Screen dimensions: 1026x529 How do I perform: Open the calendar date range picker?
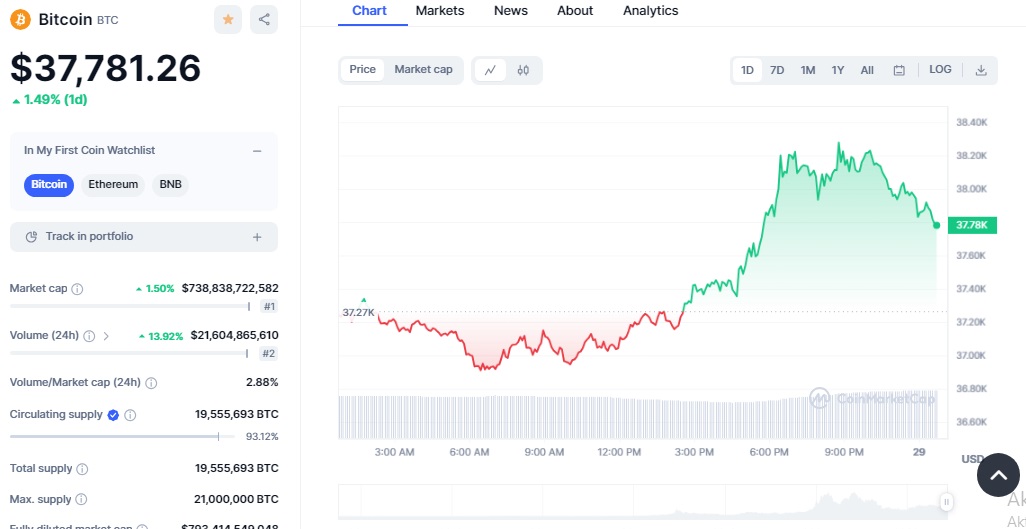[899, 70]
